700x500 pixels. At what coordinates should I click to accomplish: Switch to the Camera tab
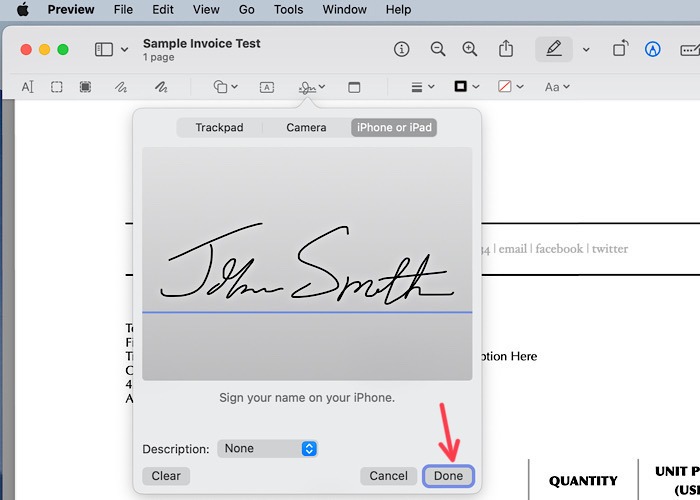pos(306,128)
